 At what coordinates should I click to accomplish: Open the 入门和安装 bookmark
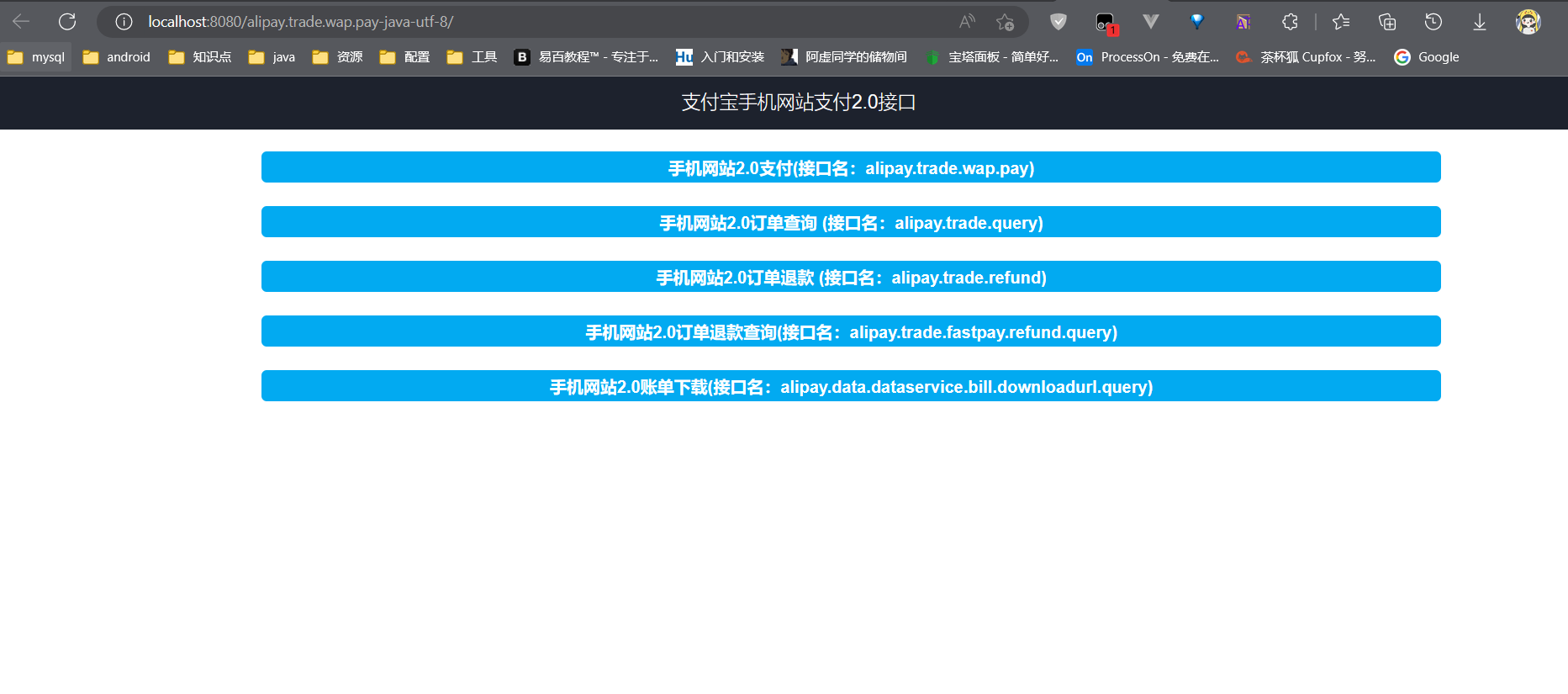point(721,57)
